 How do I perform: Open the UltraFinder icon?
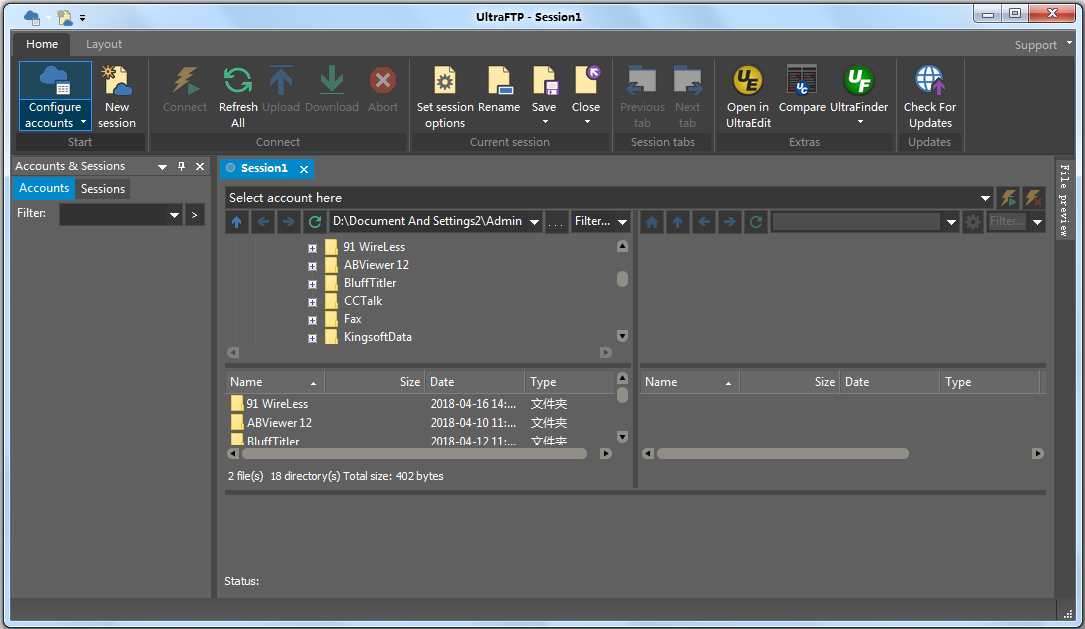point(858,82)
